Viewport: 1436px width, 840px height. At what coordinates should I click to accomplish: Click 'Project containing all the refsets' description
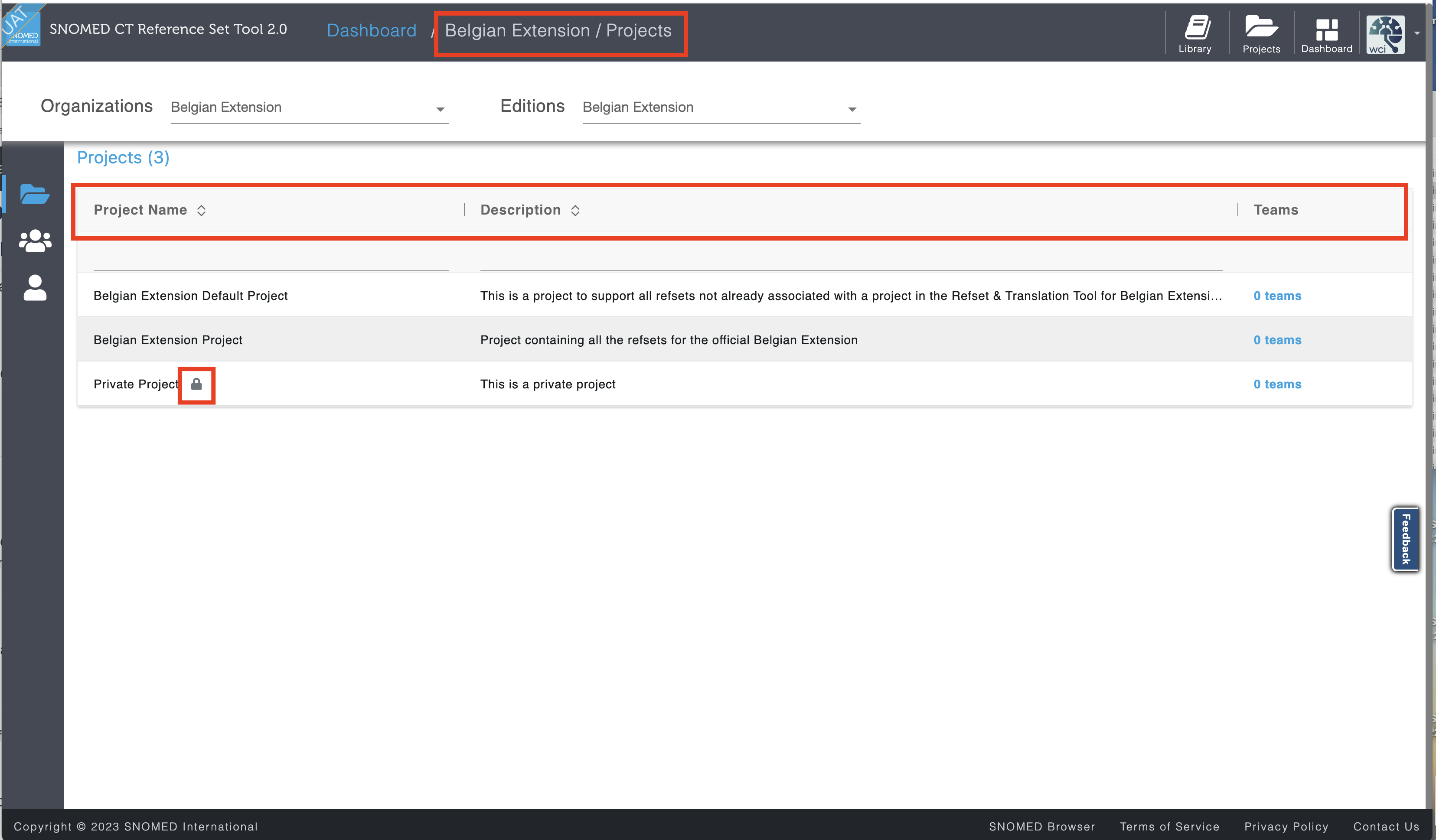point(669,340)
